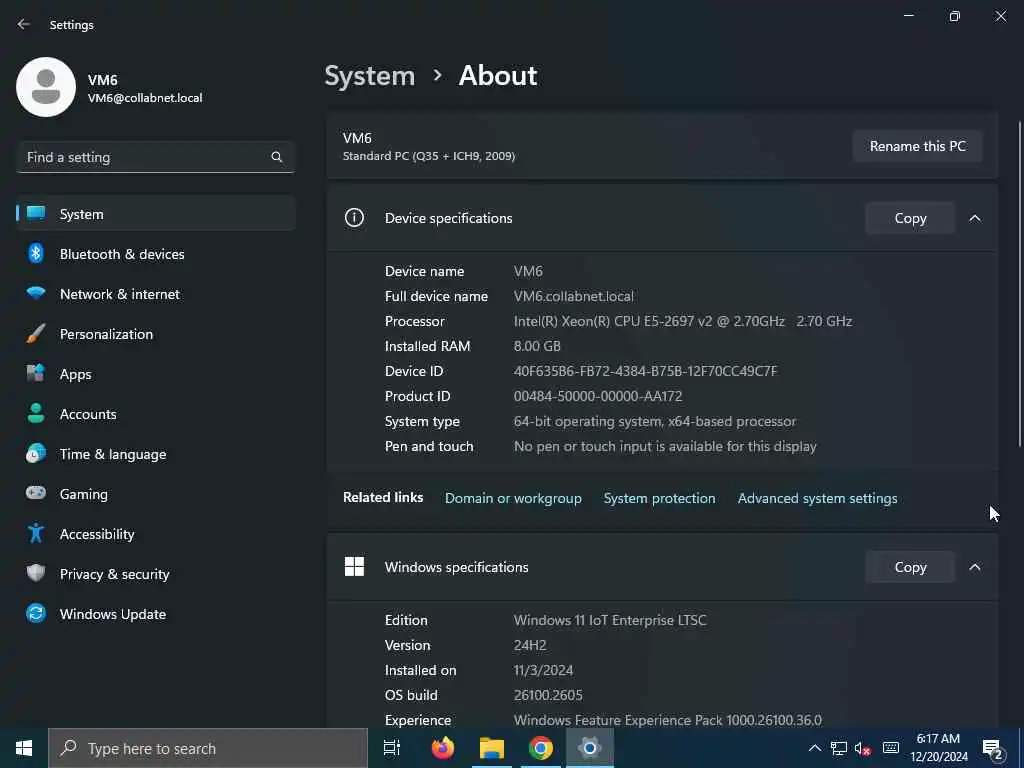This screenshot has height=768, width=1024.
Task: Go to Gaming settings
Action: pos(156,494)
